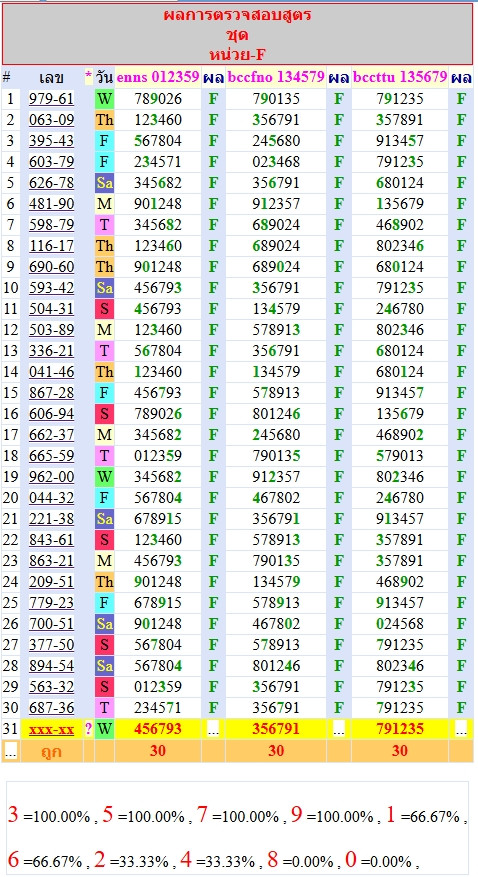Click the xxx-xx link in row 31
This screenshot has height=877, width=478.
click(x=51, y=729)
